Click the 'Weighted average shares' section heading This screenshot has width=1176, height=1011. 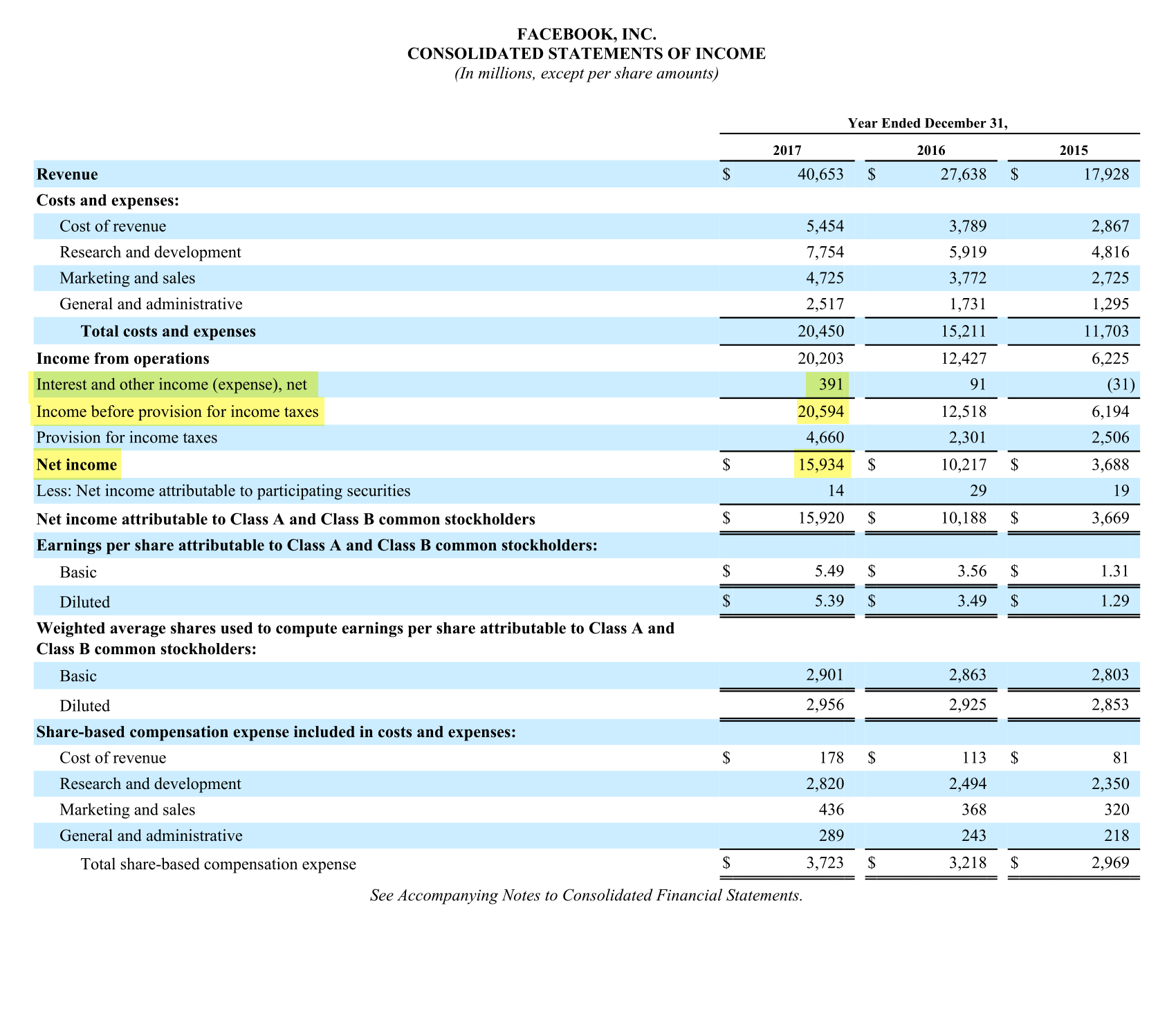click(x=356, y=639)
